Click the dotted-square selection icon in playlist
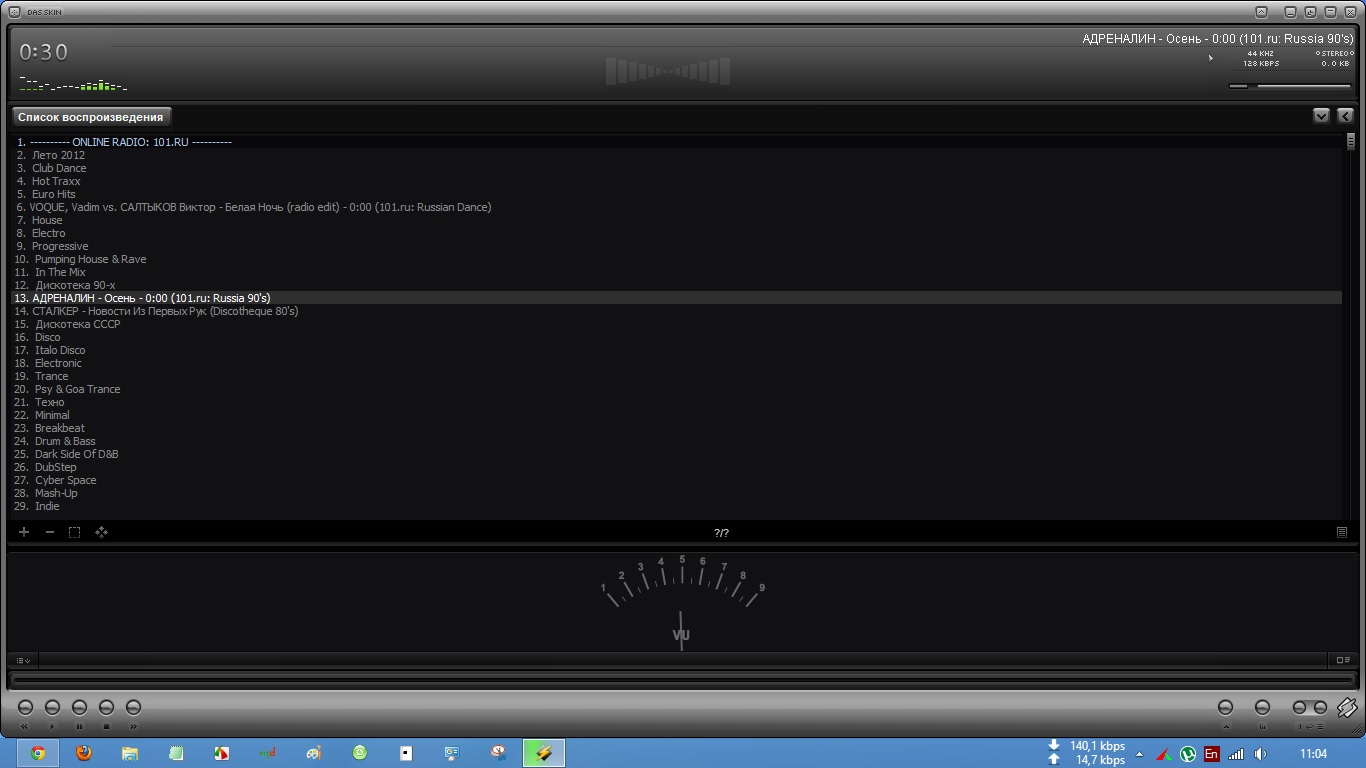This screenshot has height=768, width=1366. 74,532
